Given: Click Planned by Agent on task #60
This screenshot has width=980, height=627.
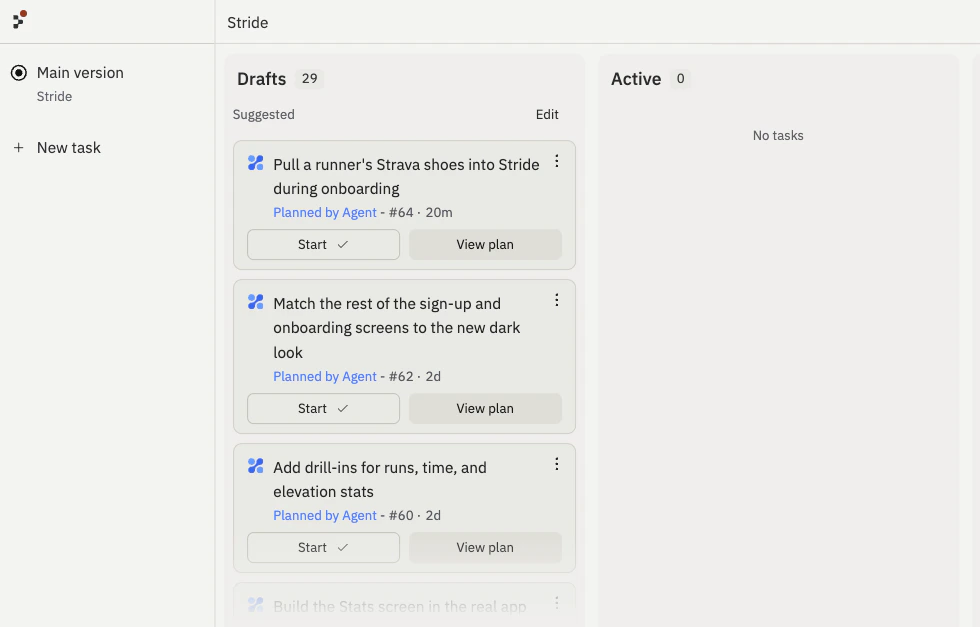Looking at the screenshot, I should pyautogui.click(x=325, y=515).
